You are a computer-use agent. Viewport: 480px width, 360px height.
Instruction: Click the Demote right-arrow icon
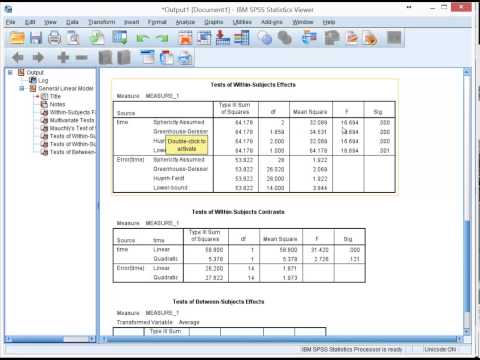click(38, 58)
